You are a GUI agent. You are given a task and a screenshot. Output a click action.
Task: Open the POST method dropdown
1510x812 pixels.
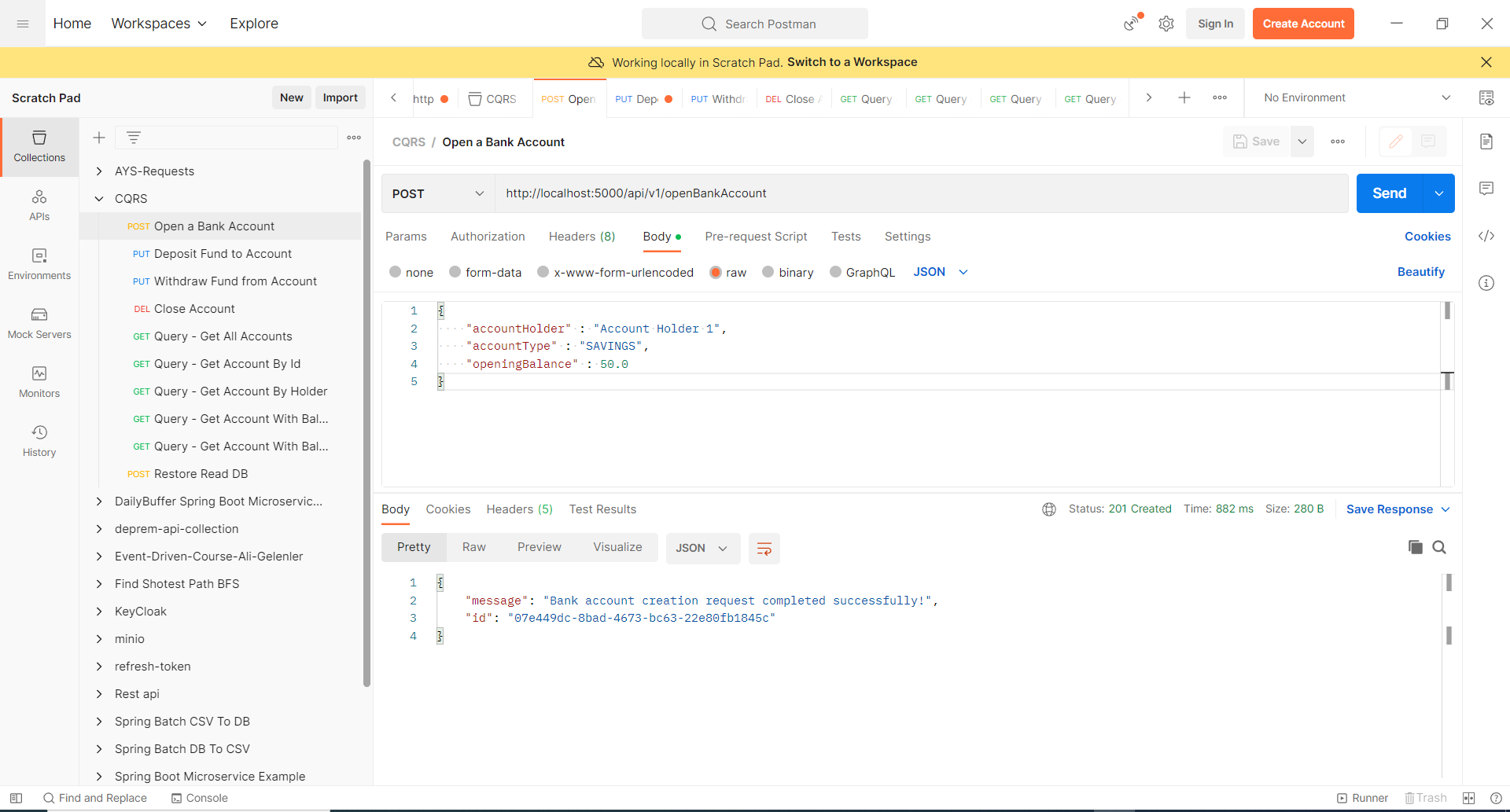[x=437, y=193]
